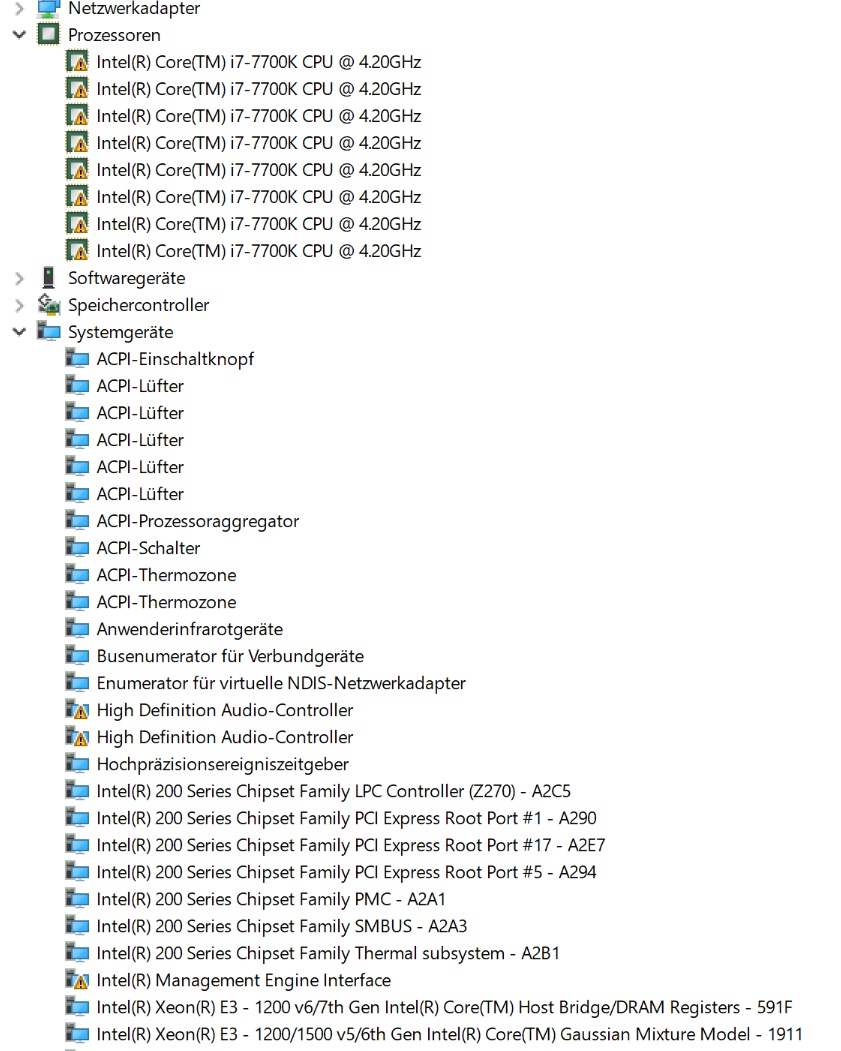Click the ACPI-Schalter device icon
The width and height of the screenshot is (841, 1051).
tap(77, 548)
